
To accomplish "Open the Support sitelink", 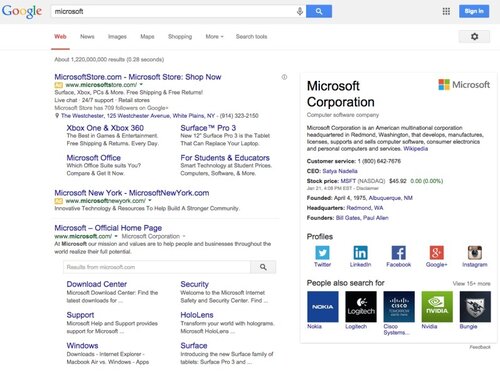I will tap(80, 315).
